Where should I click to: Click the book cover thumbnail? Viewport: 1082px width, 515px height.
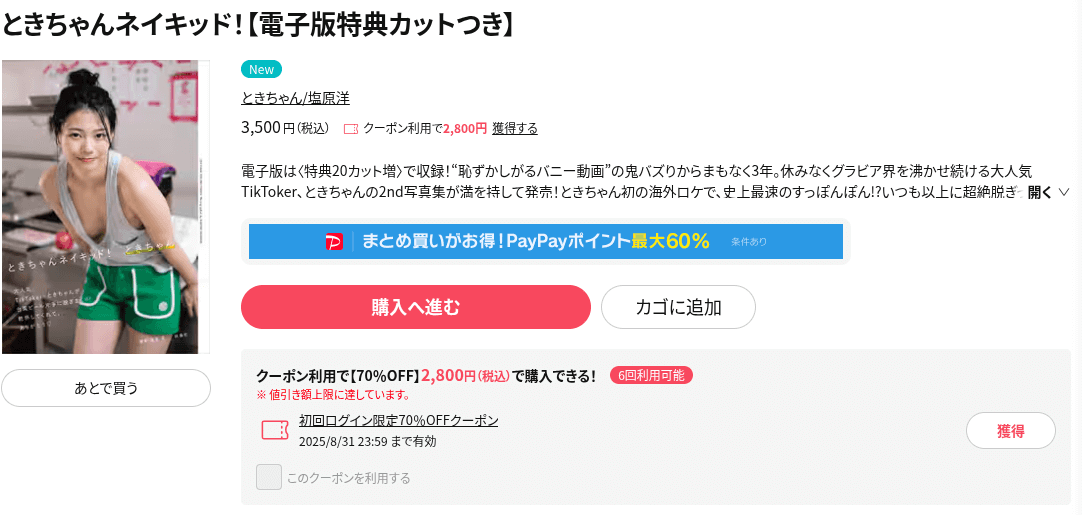(x=101, y=207)
